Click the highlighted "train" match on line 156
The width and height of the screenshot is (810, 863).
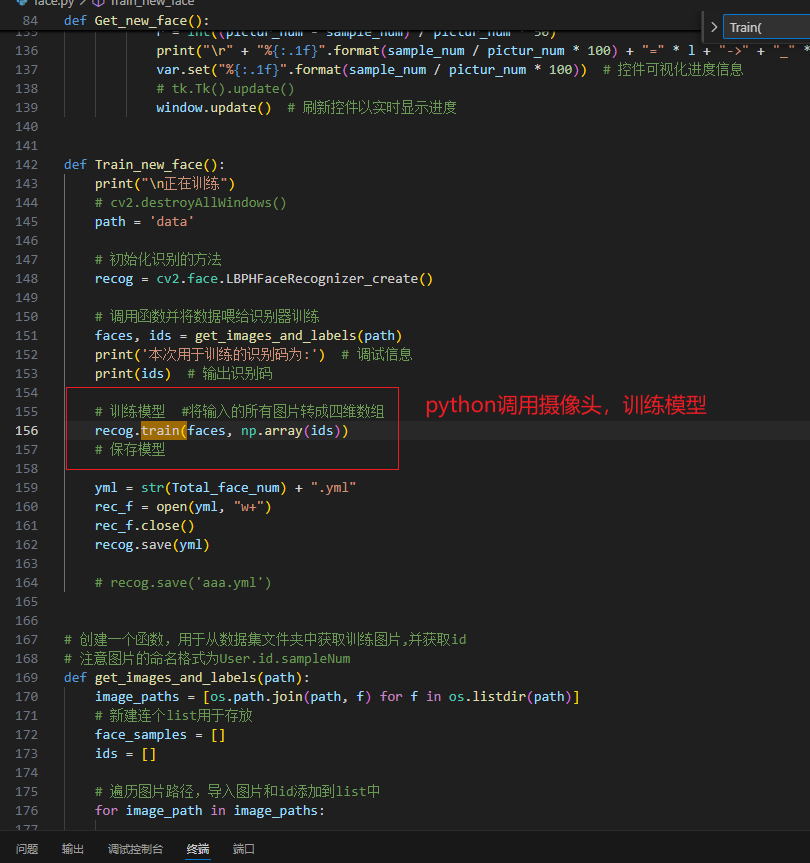[x=161, y=430]
